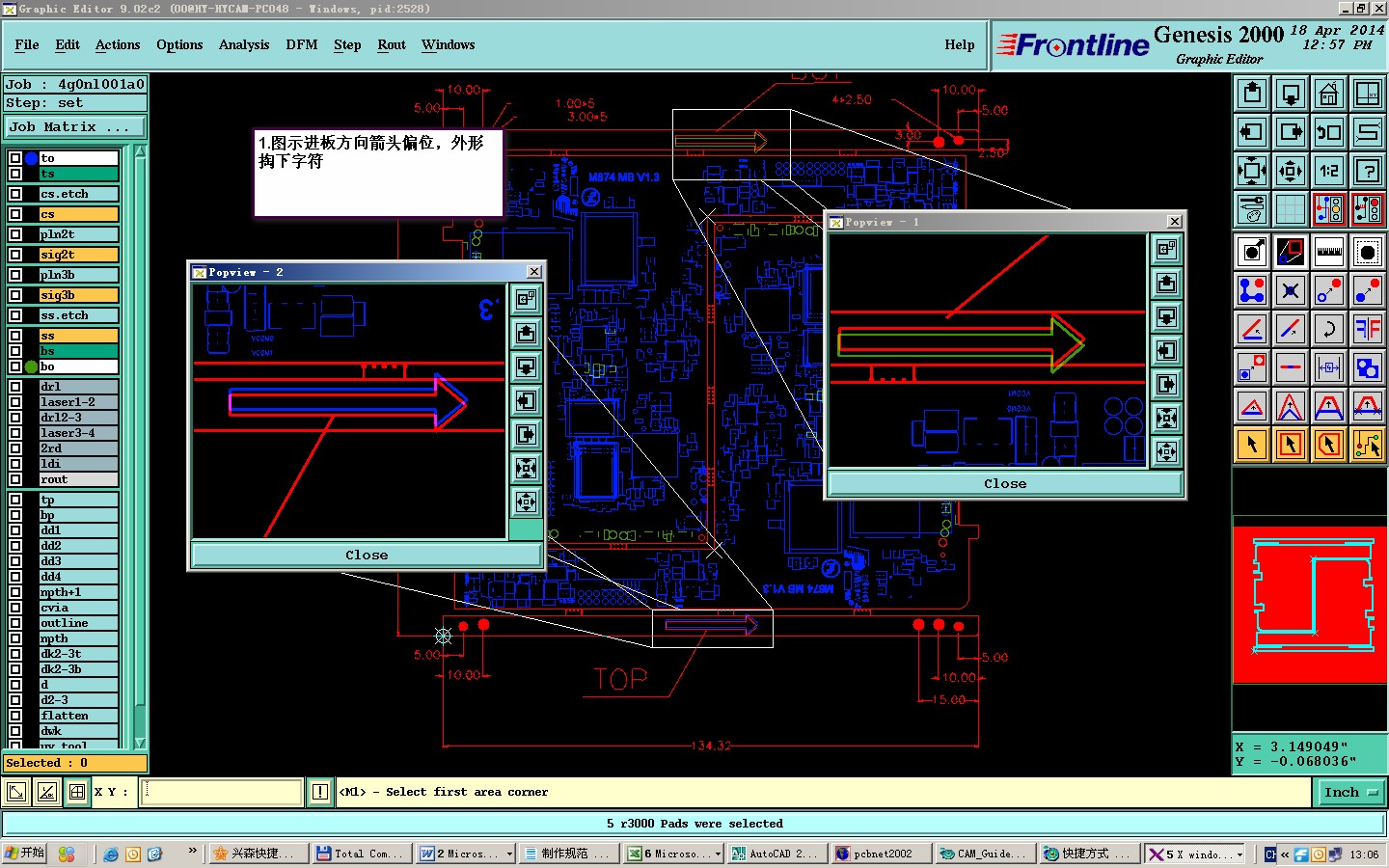Click pan left icon in Popview 1
Image resolution: width=1389 pixels, height=868 pixels.
pos(1166,350)
